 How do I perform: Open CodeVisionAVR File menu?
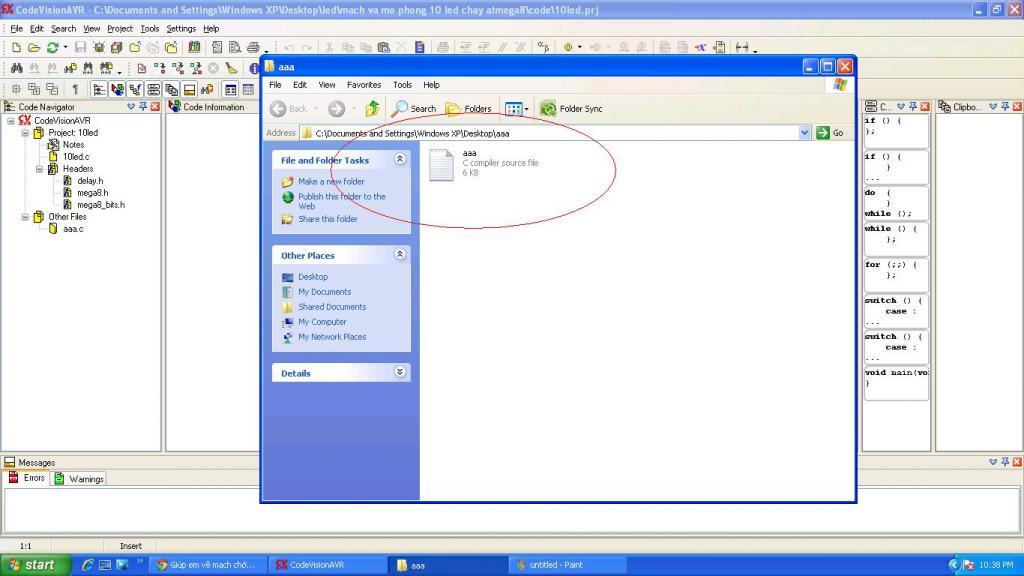point(16,29)
